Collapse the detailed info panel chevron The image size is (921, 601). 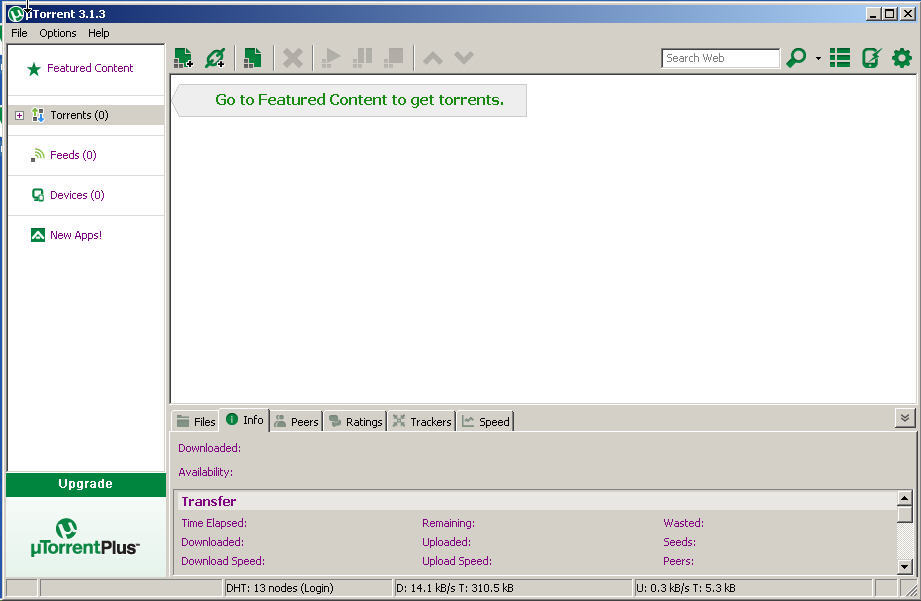click(903, 416)
